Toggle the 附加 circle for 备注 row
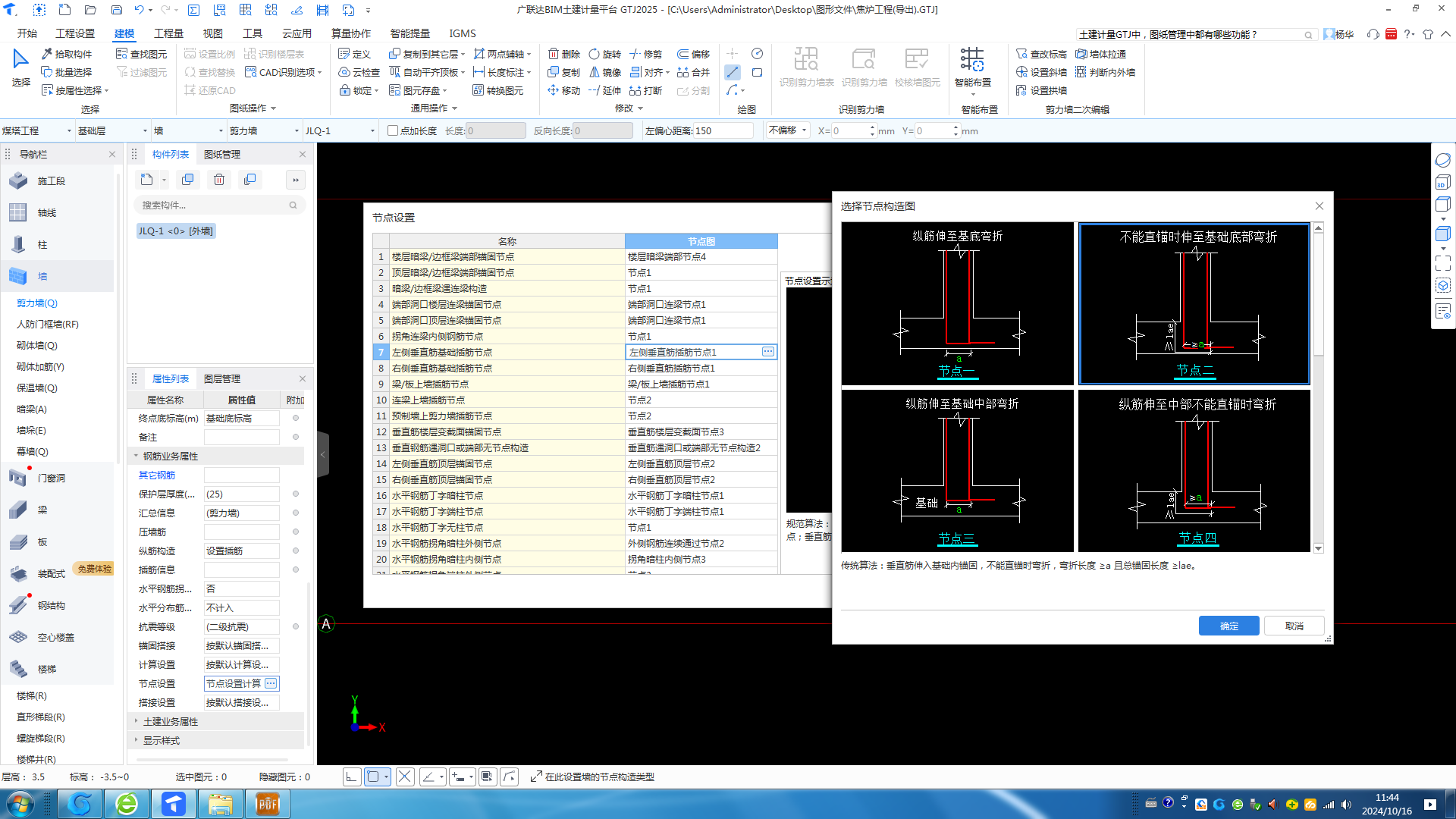This screenshot has height=819, width=1456. click(296, 437)
